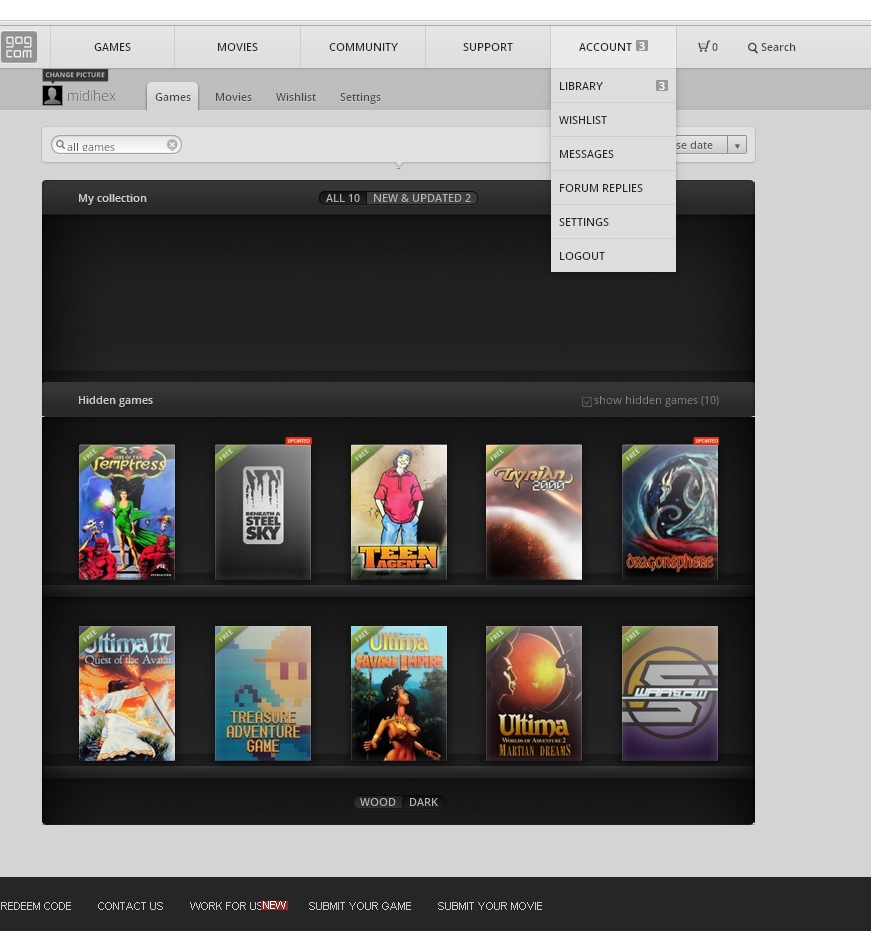The image size is (871, 931).
Task: Click the Library count badge
Action: (x=661, y=86)
